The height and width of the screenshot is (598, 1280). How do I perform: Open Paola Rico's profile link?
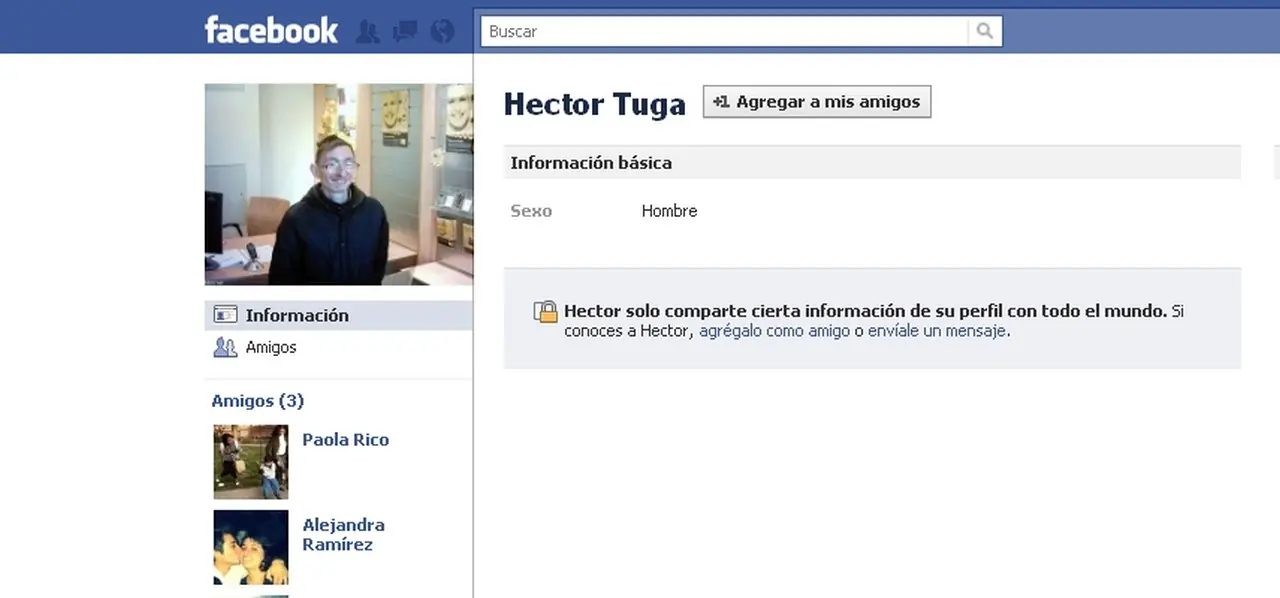(346, 439)
